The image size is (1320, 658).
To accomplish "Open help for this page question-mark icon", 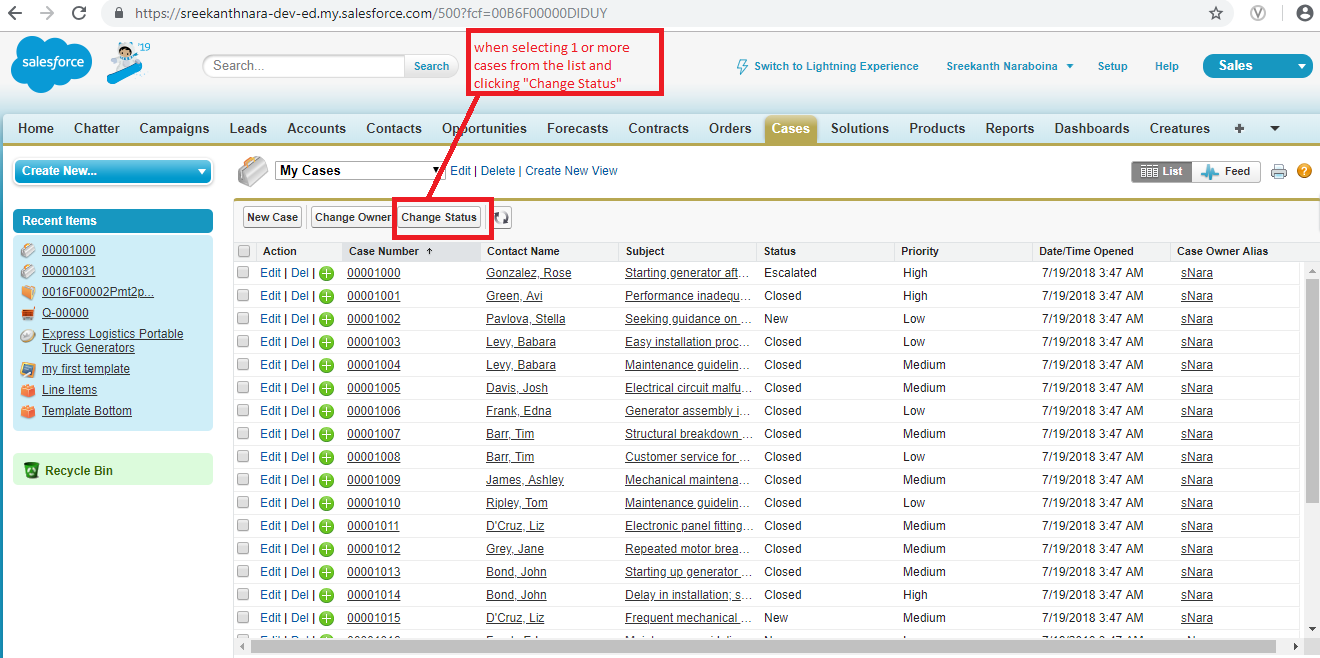I will [x=1304, y=171].
